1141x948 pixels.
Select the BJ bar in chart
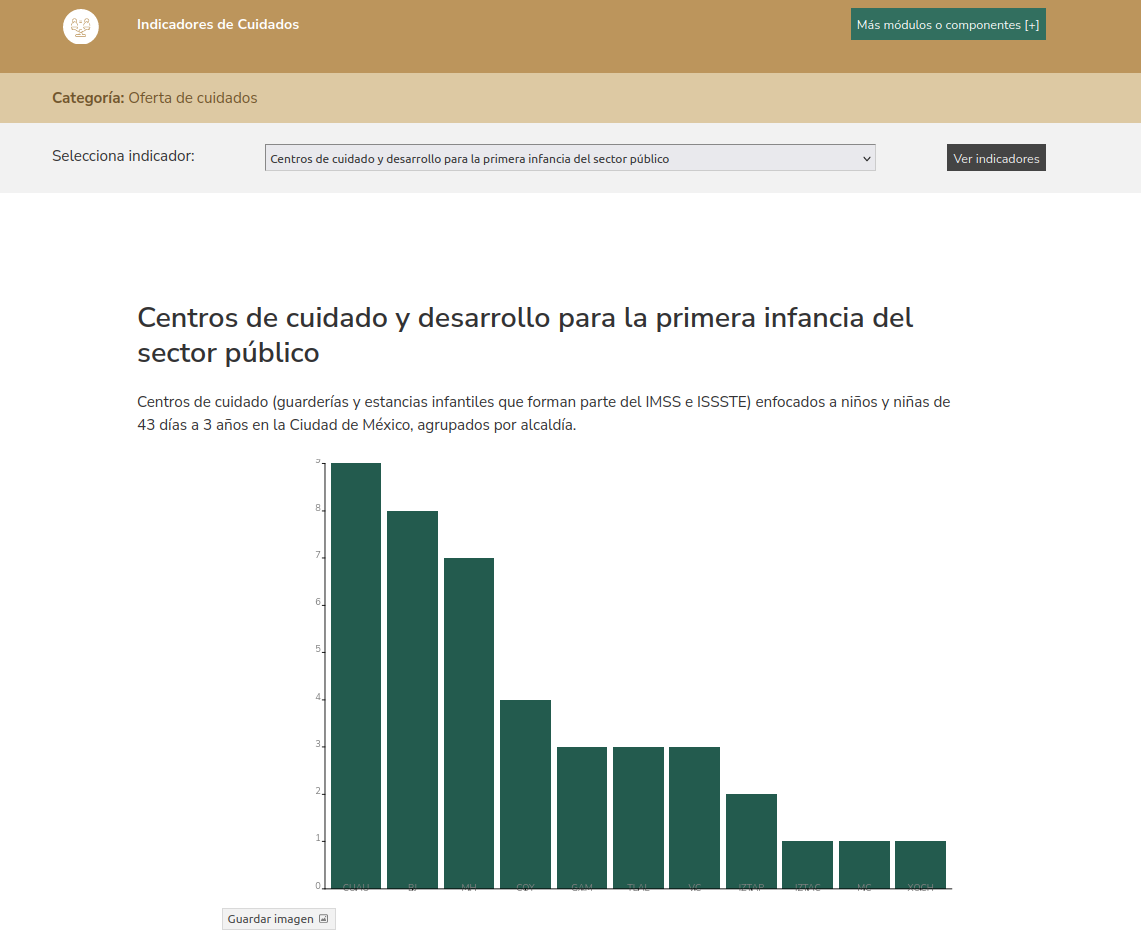(x=412, y=699)
